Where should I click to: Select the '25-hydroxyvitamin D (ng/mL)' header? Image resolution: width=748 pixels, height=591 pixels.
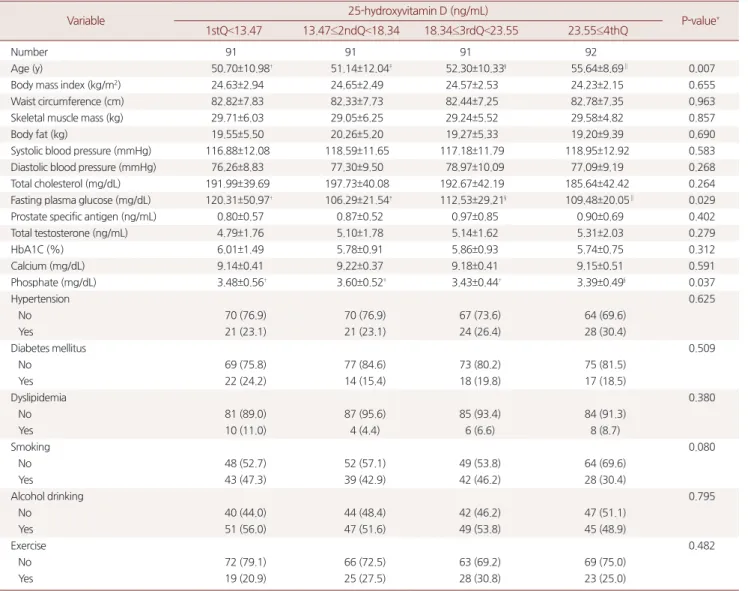[x=418, y=10]
